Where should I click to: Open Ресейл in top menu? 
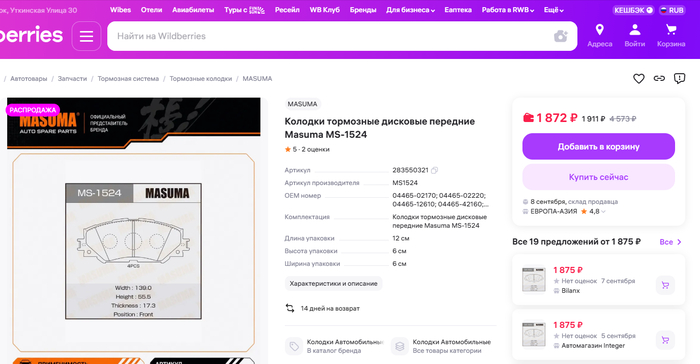point(287,10)
